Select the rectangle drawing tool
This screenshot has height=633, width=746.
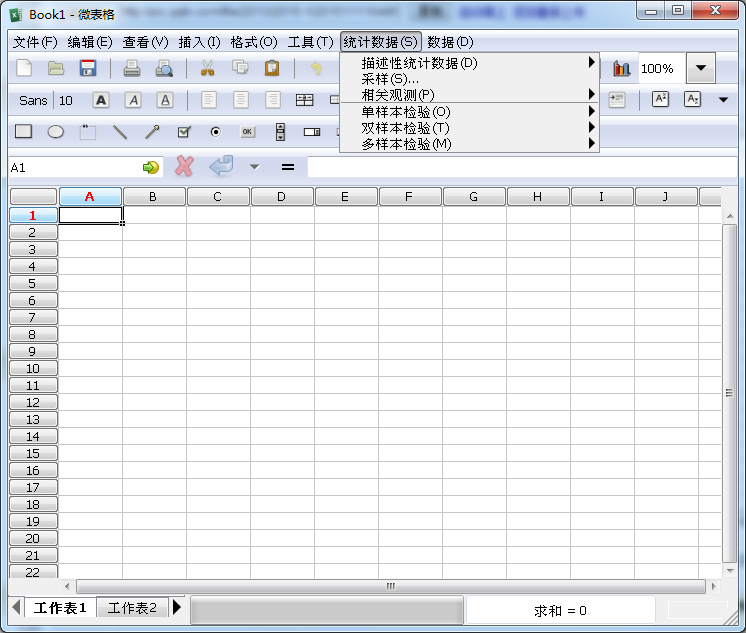(x=24, y=132)
